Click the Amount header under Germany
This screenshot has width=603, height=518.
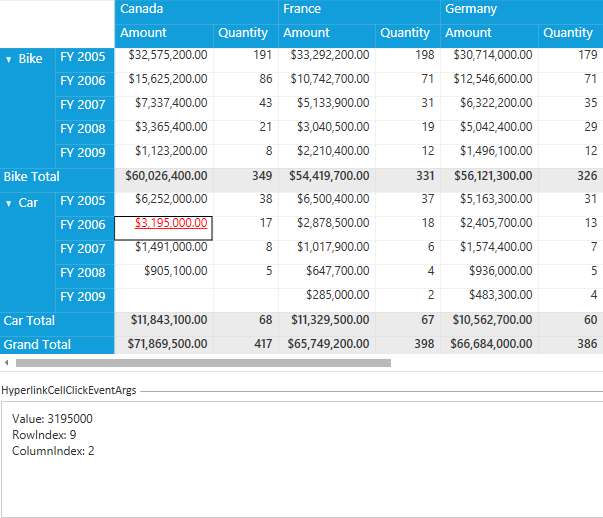489,36
